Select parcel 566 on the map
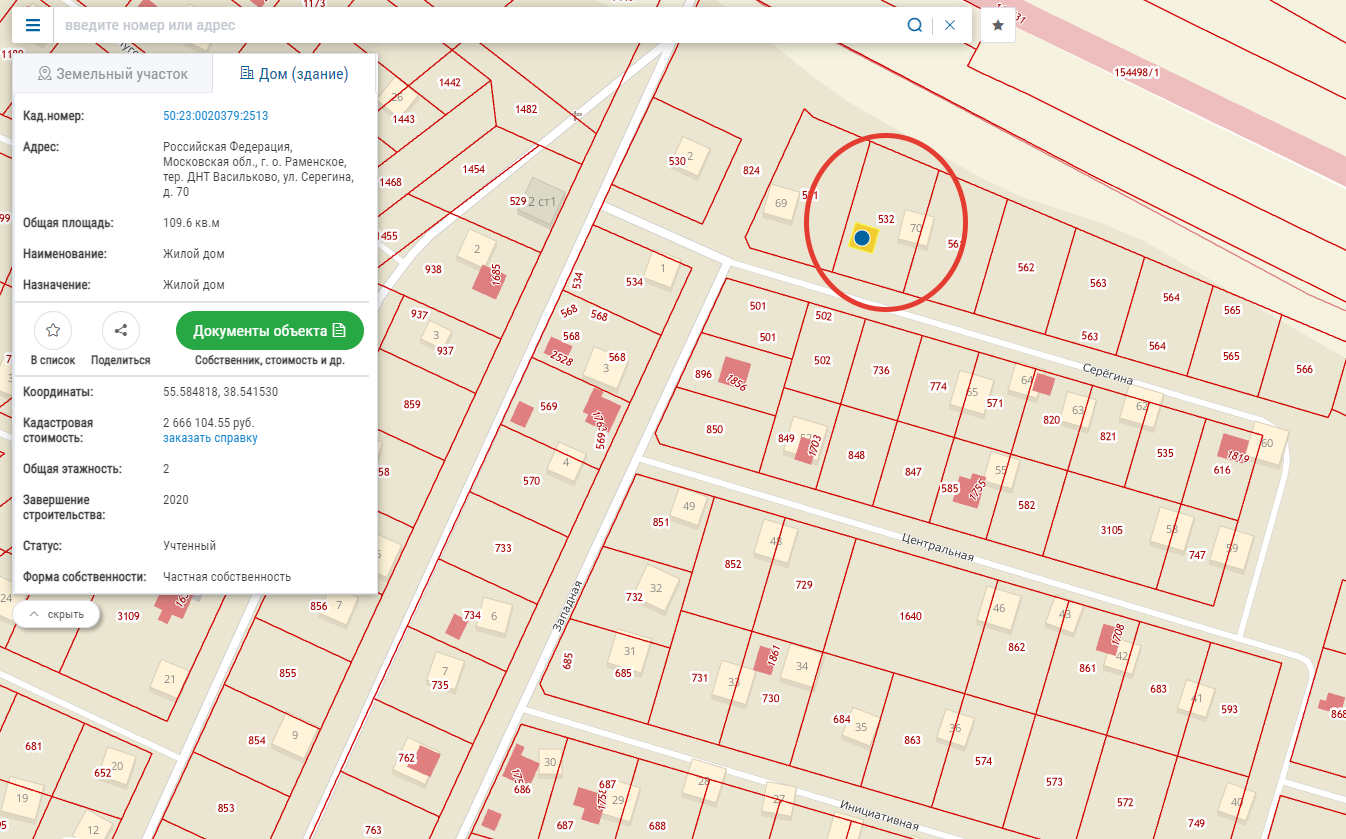This screenshot has width=1346, height=839. point(1304,369)
